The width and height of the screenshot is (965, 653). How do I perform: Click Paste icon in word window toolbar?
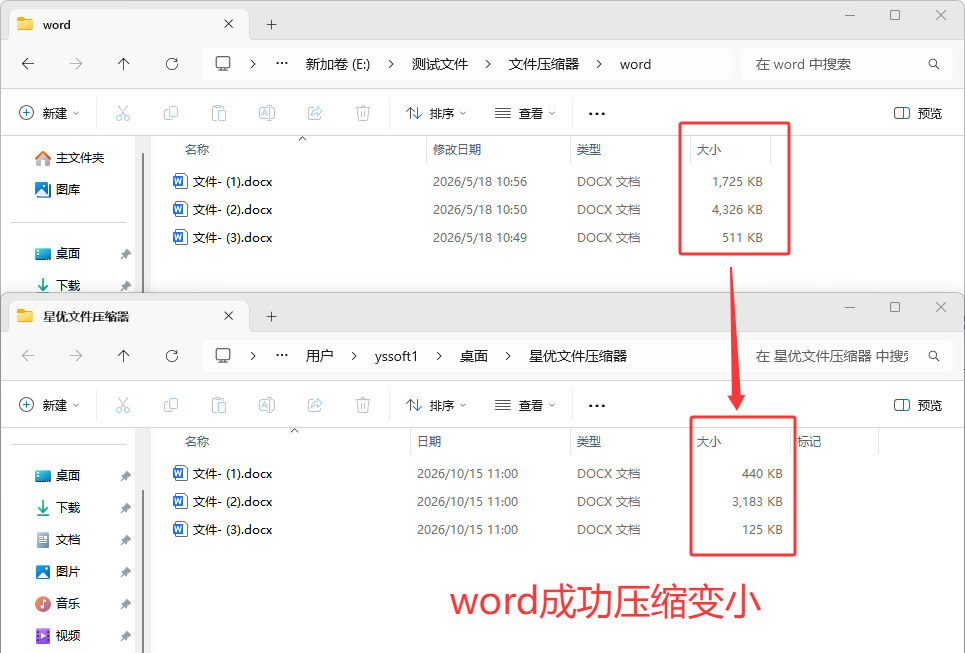click(x=219, y=113)
